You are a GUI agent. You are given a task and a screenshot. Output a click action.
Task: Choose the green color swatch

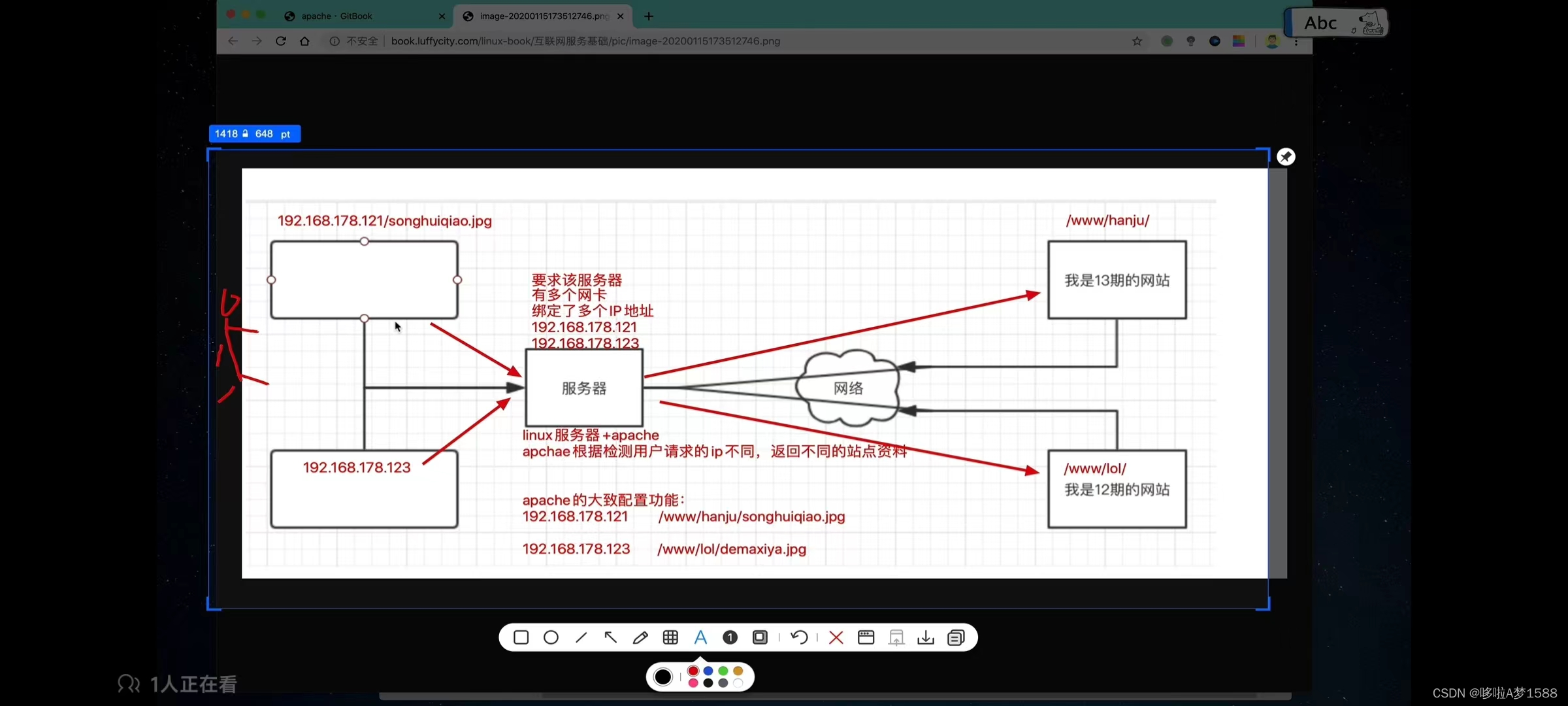723,671
